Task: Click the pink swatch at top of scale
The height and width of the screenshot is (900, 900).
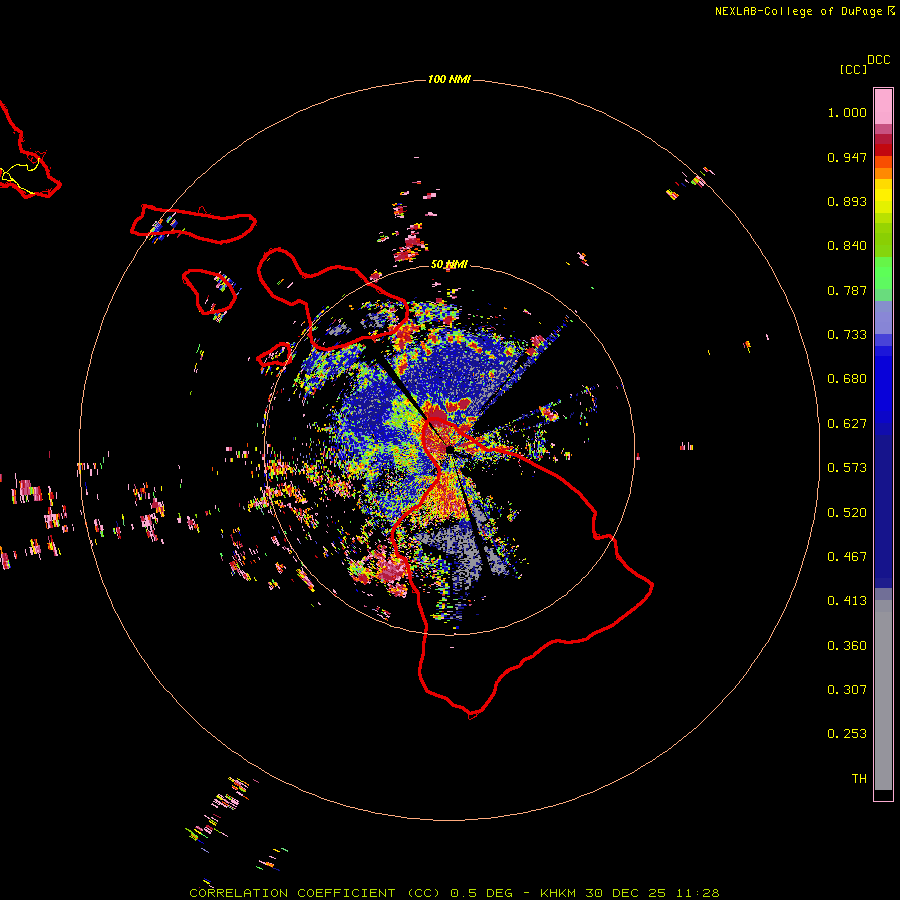Action: pyautogui.click(x=883, y=107)
